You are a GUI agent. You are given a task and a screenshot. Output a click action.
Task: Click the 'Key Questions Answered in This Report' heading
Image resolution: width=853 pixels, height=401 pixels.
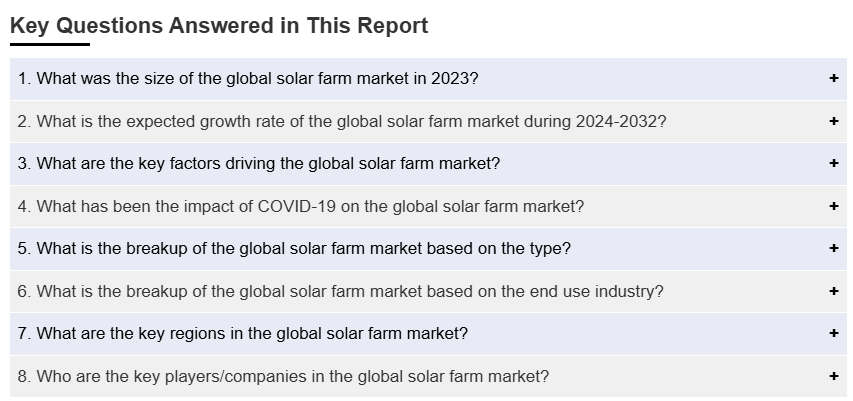[219, 26]
